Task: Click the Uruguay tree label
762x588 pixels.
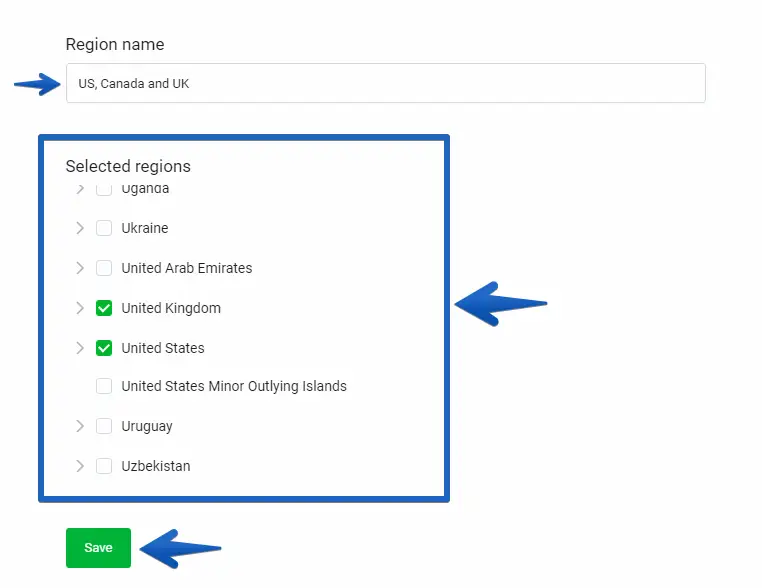Action: [x=147, y=426]
